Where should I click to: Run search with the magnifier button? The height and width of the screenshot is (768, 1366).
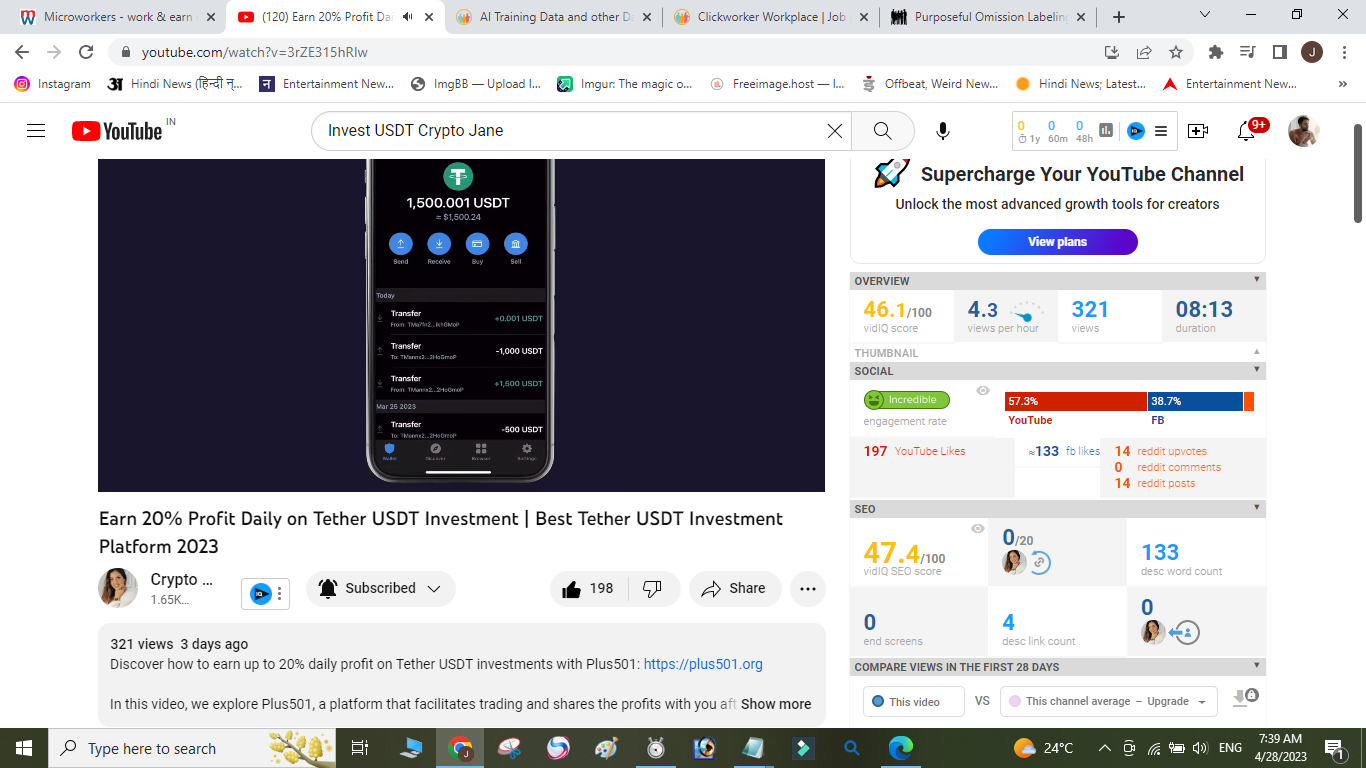pyautogui.click(x=882, y=131)
